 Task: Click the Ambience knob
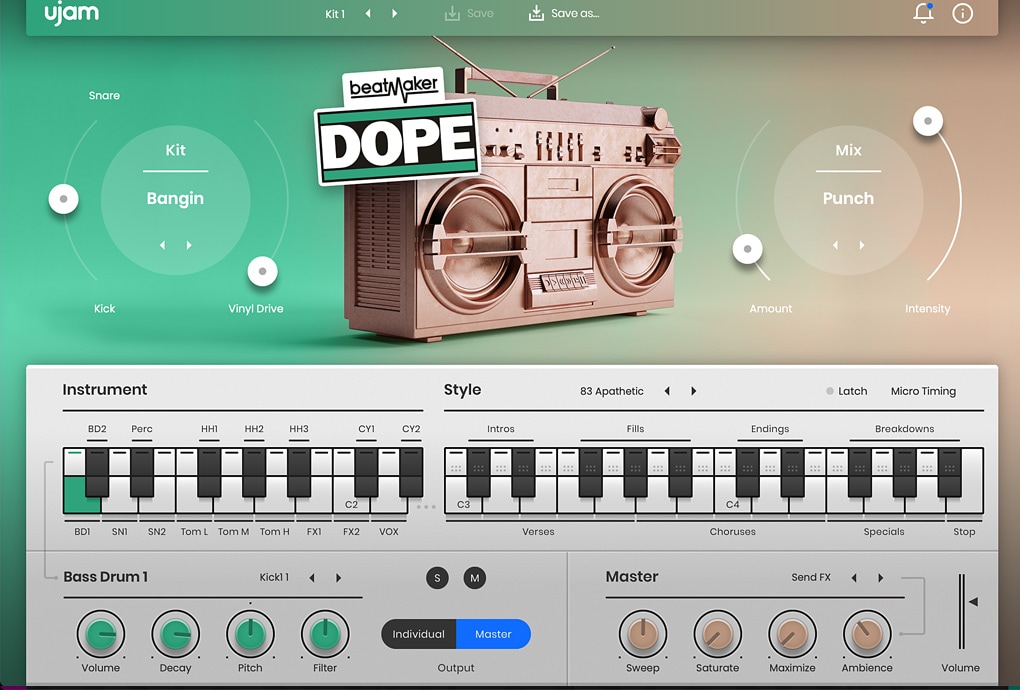867,634
